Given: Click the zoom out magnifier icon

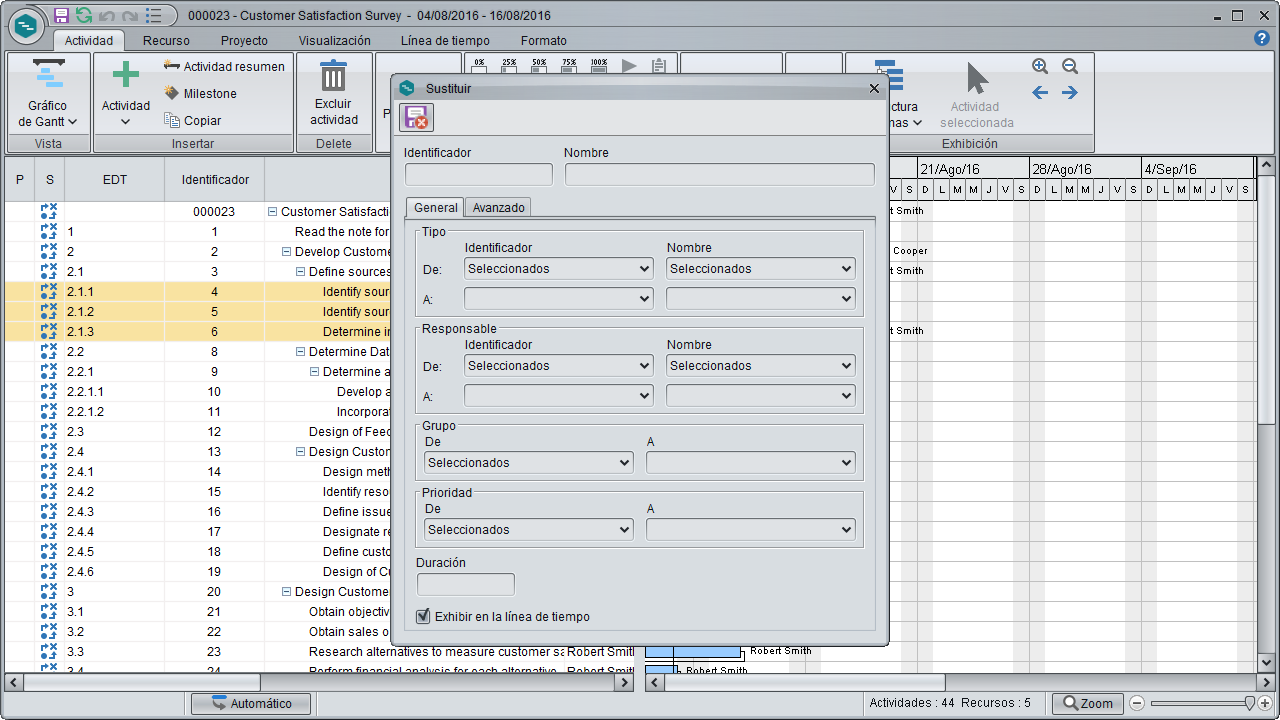Looking at the screenshot, I should pyautogui.click(x=1070, y=66).
